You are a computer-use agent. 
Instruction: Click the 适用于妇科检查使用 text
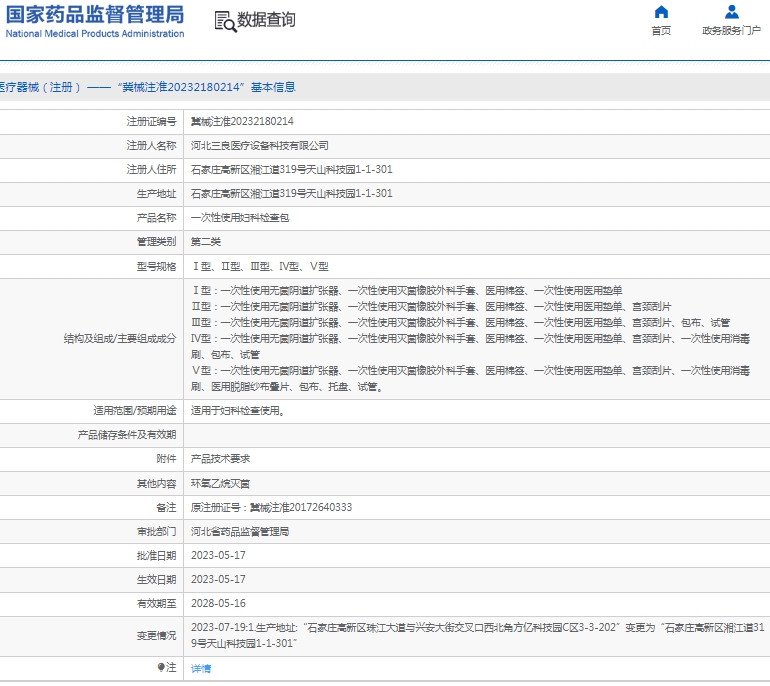pos(238,411)
